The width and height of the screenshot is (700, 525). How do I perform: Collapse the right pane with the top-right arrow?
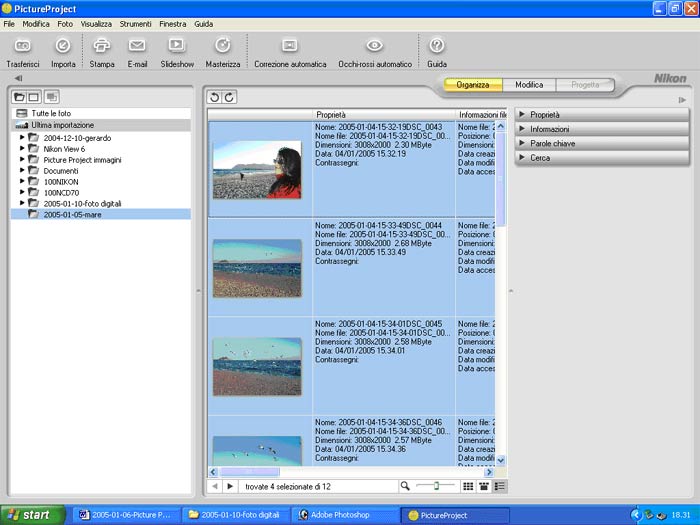[682, 100]
